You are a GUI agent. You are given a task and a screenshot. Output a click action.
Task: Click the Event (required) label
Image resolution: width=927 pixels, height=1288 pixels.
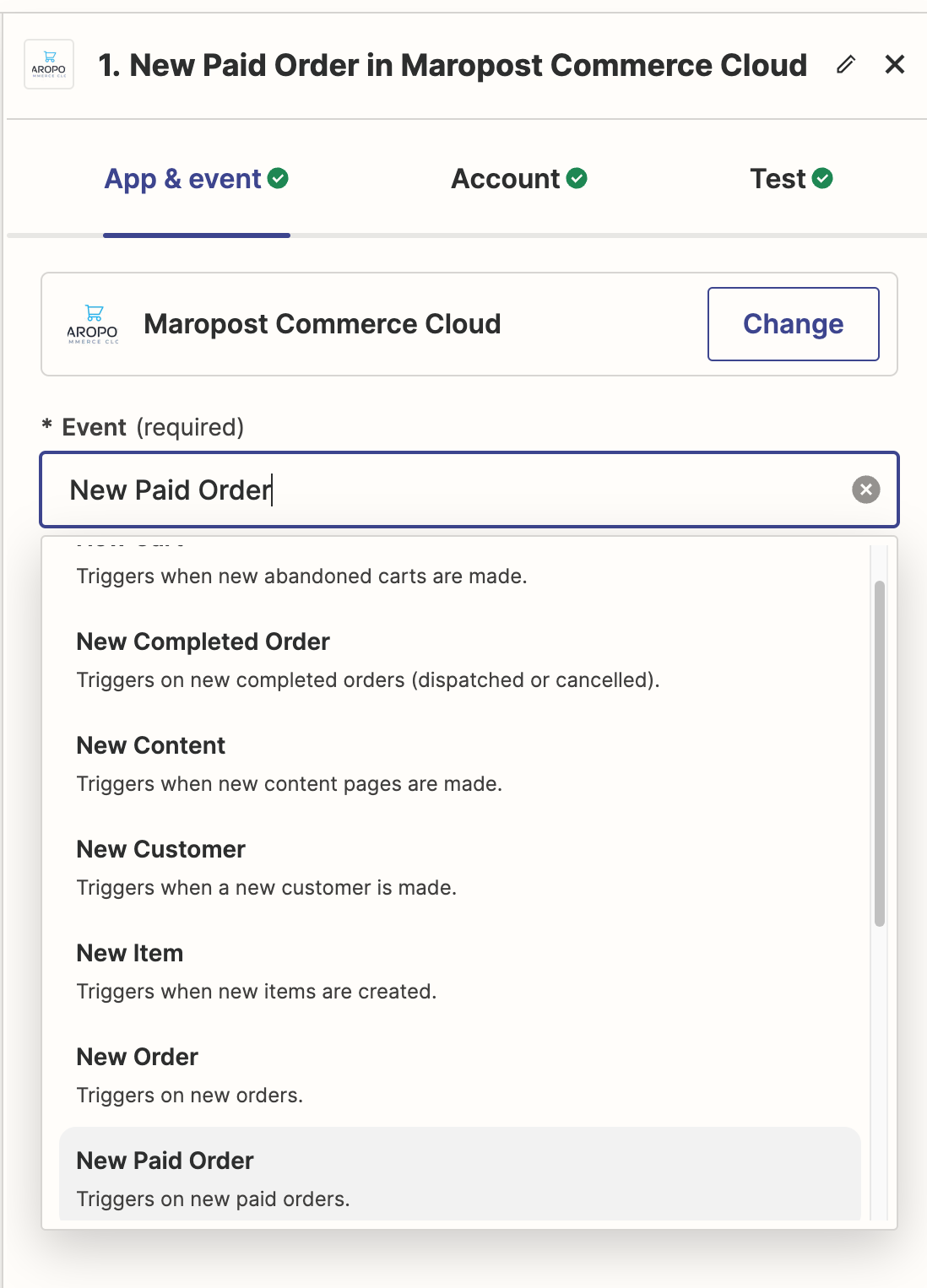pos(143,427)
